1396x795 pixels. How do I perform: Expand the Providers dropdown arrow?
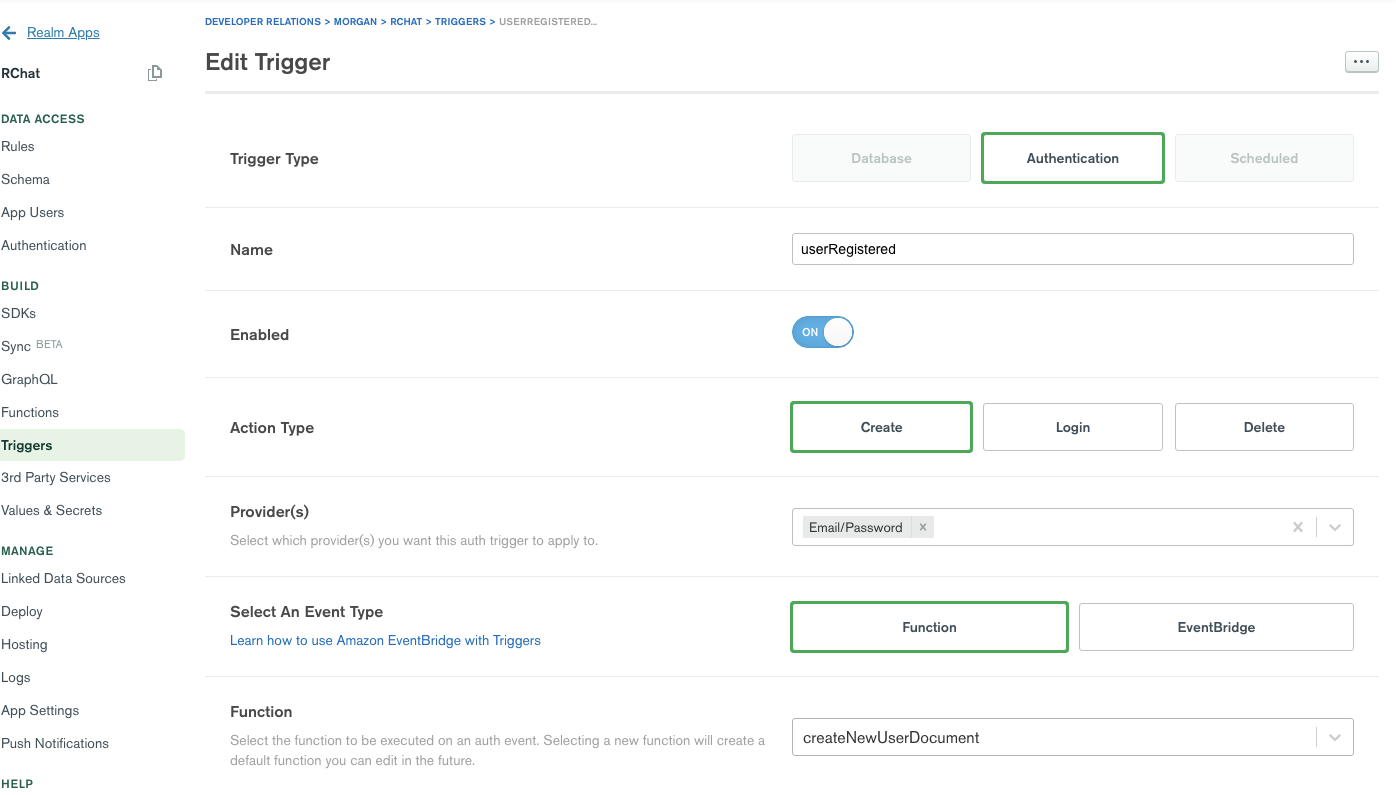point(1335,527)
